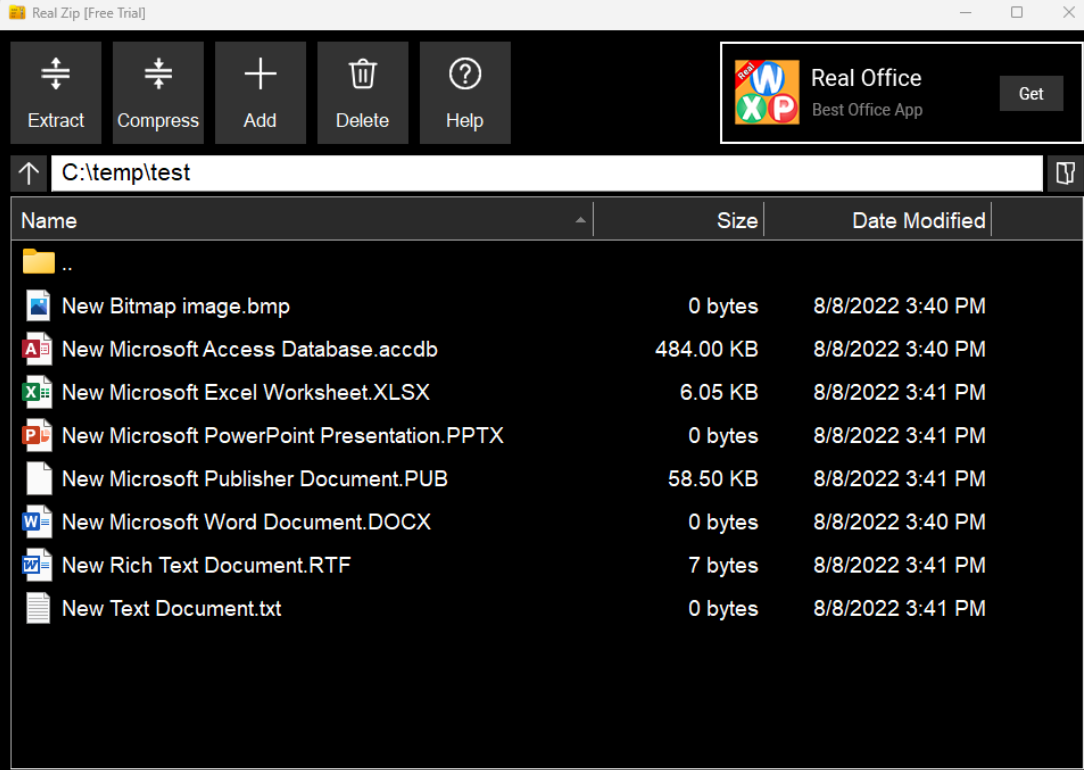Select New Rich Text Document.RTF
This screenshot has width=1084, height=770.
(x=206, y=566)
